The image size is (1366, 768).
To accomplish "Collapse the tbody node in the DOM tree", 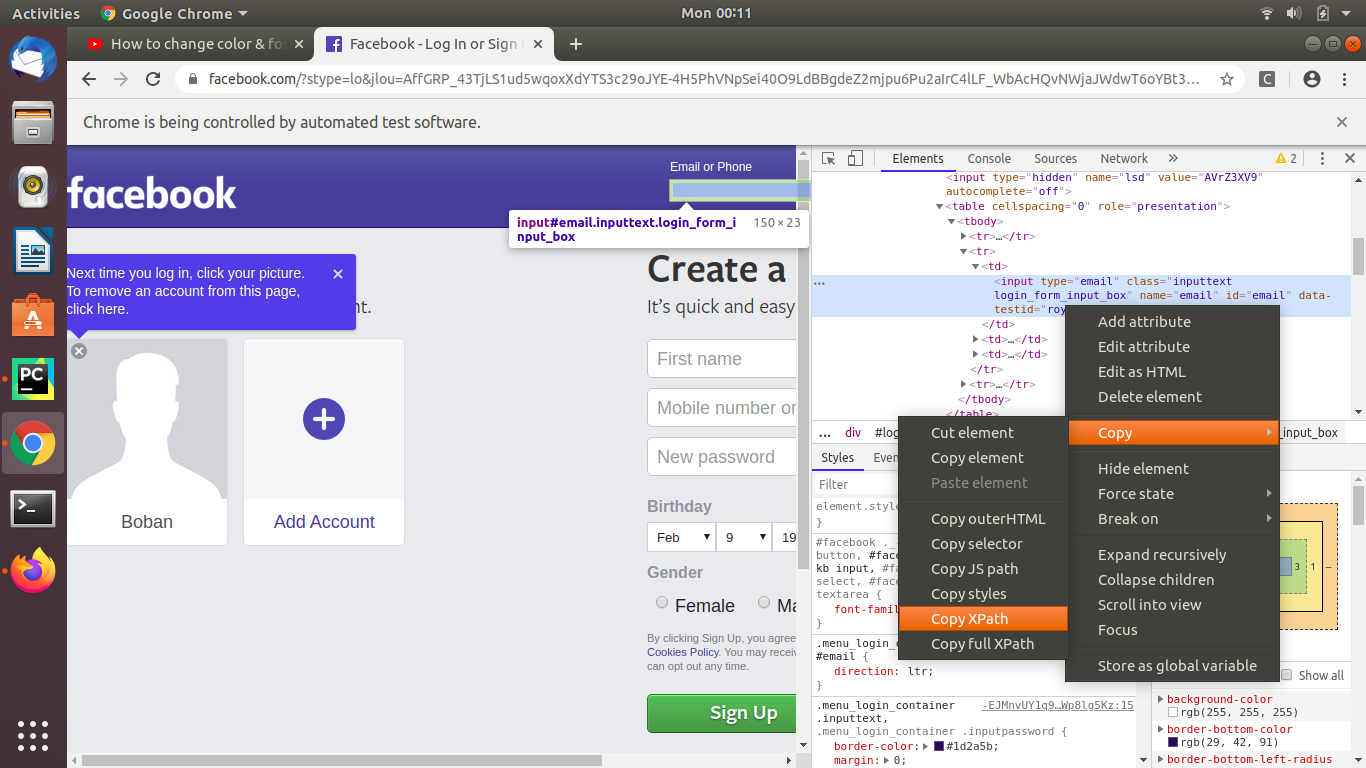I will coord(952,222).
